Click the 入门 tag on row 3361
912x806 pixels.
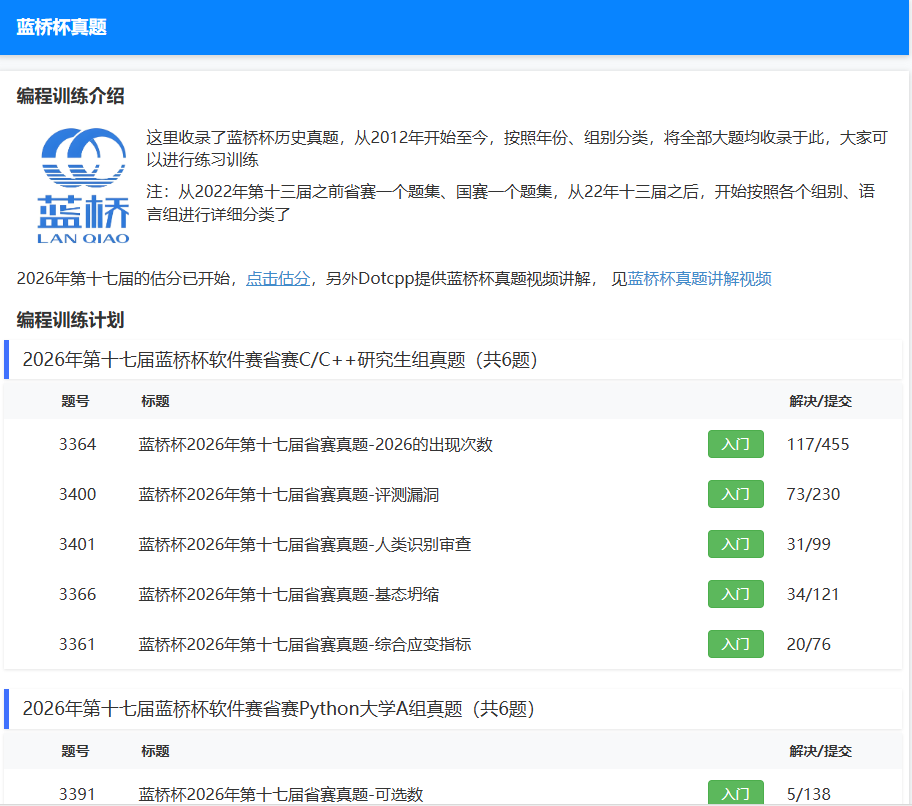coord(736,644)
